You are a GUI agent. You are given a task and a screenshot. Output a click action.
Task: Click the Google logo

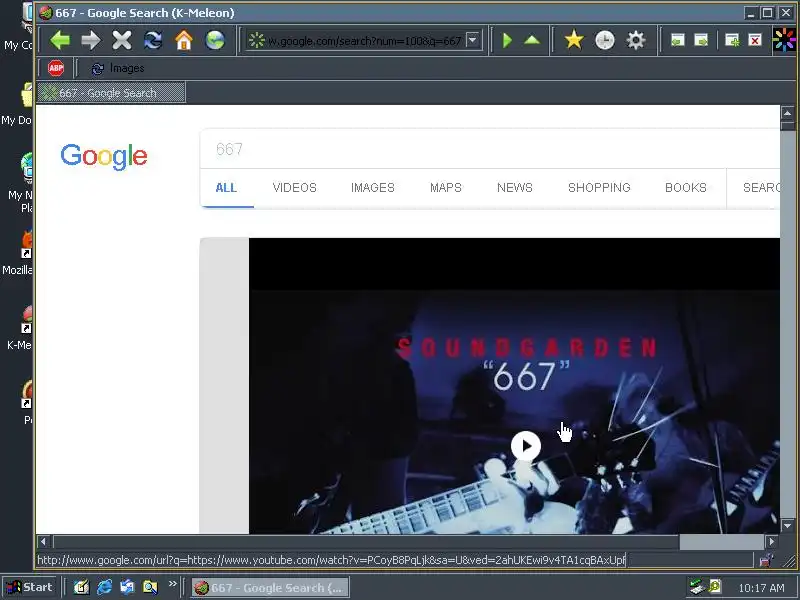(x=104, y=156)
